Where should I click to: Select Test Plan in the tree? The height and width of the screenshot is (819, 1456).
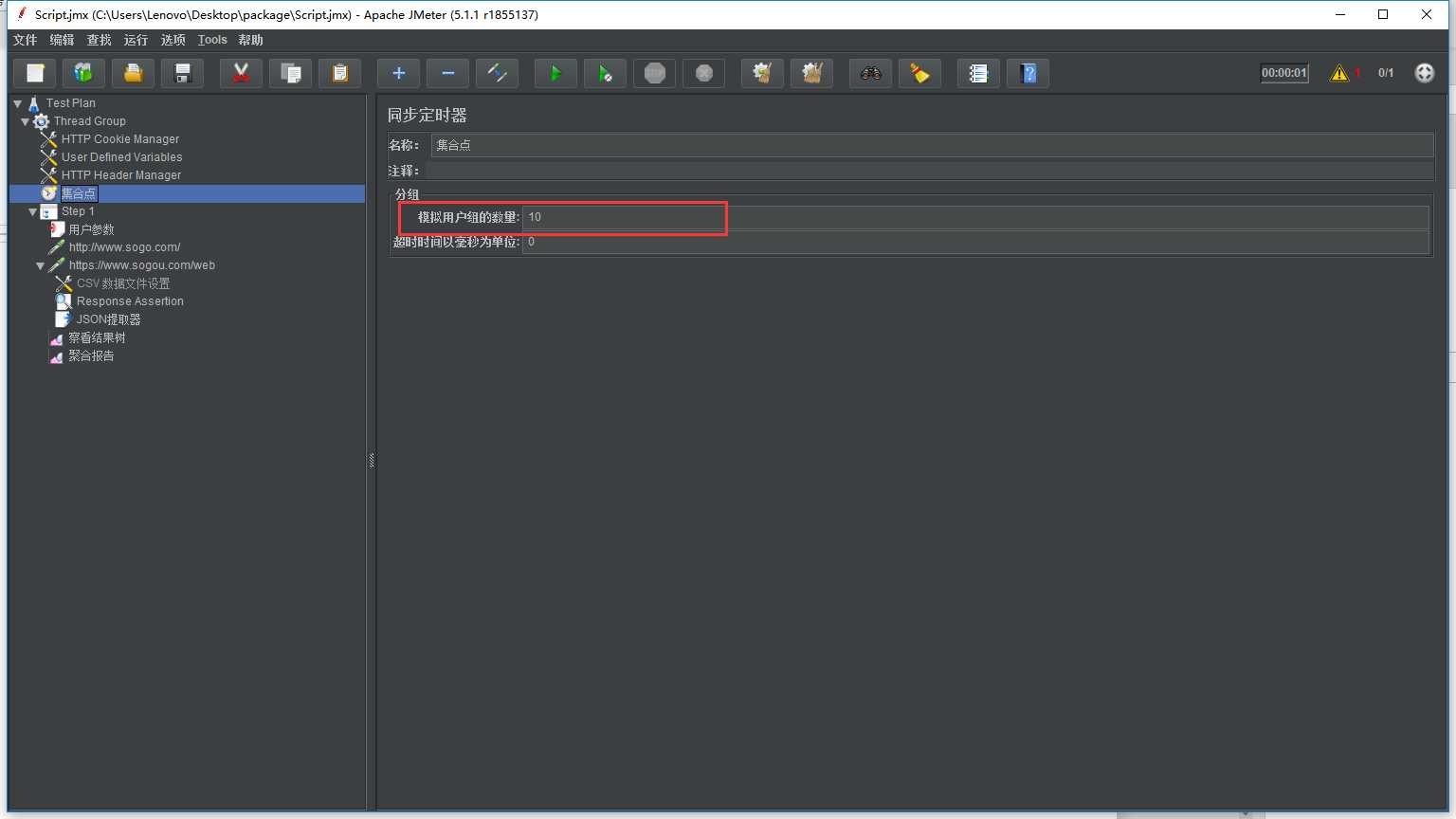click(71, 103)
